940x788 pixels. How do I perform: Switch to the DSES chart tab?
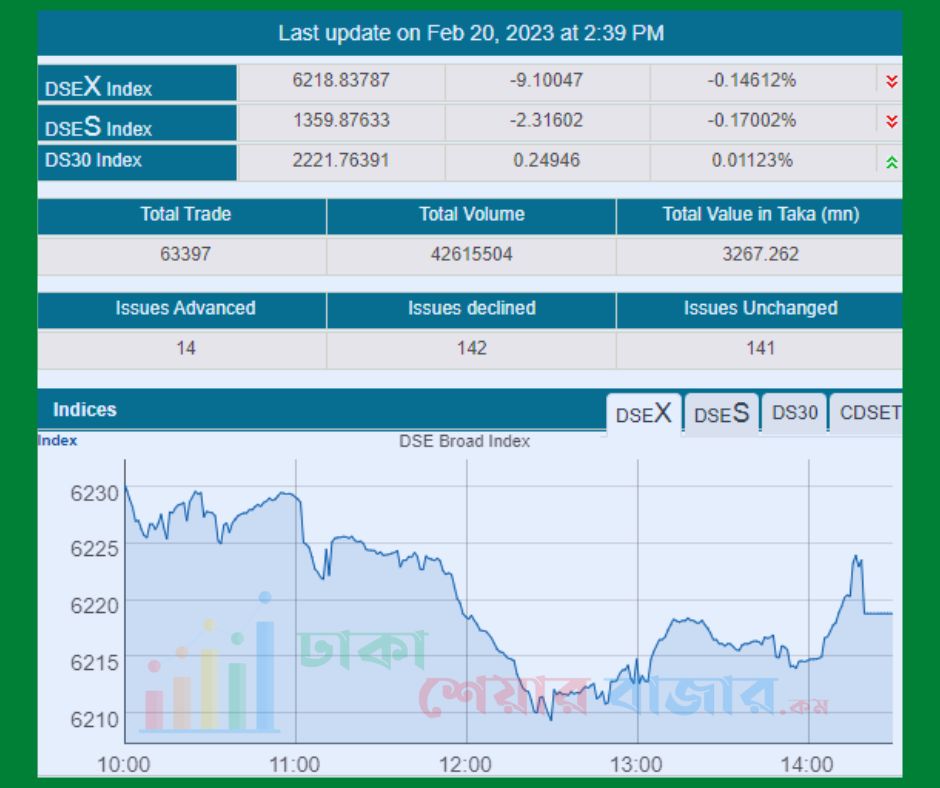click(721, 414)
